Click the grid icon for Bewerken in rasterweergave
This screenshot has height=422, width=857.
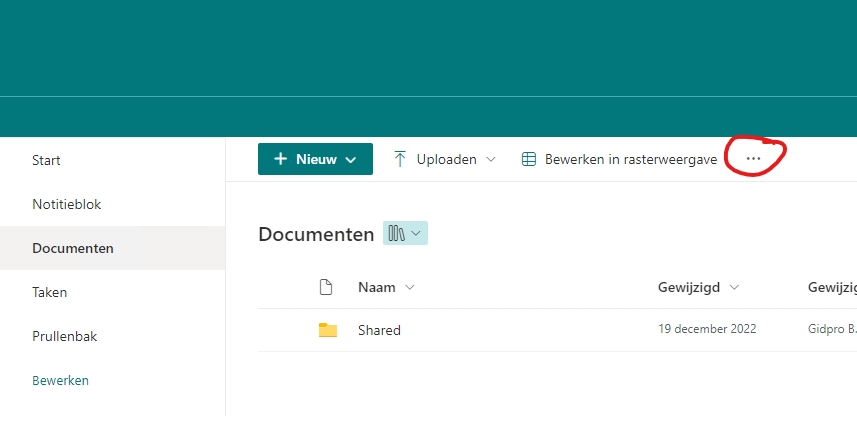point(529,159)
